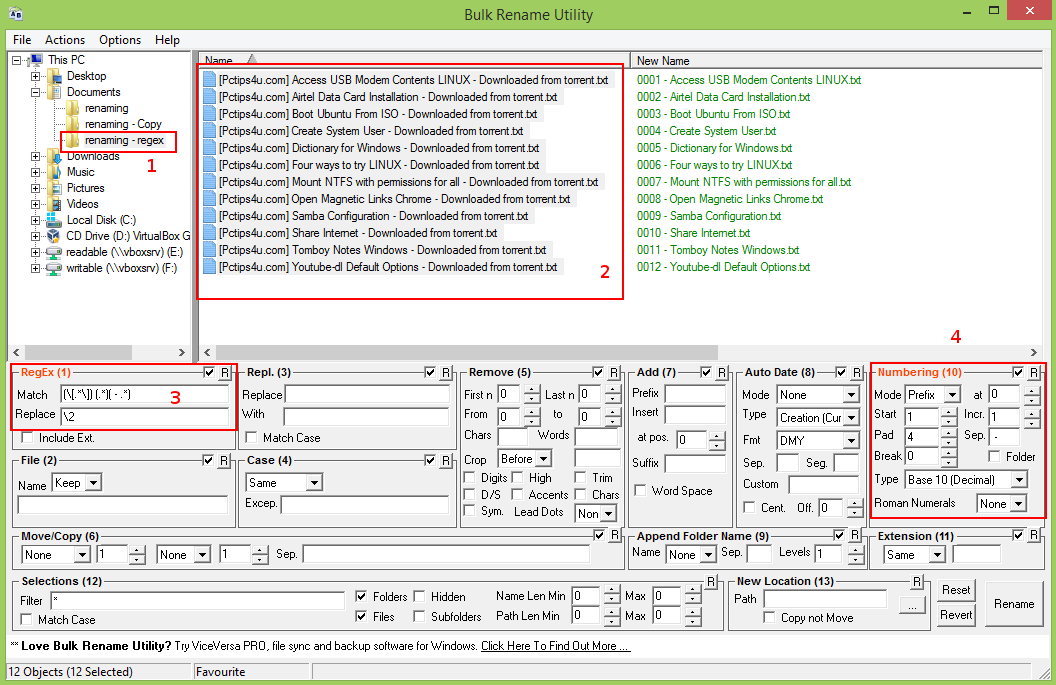Image resolution: width=1056 pixels, height=685 pixels.
Task: Click the Revert button
Action: pos(956,615)
